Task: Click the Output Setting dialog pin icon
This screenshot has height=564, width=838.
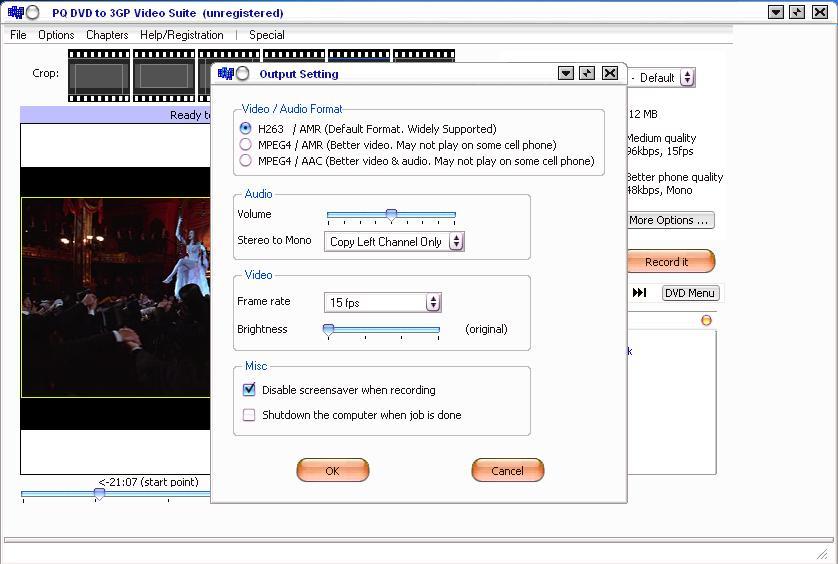Action: pos(587,73)
